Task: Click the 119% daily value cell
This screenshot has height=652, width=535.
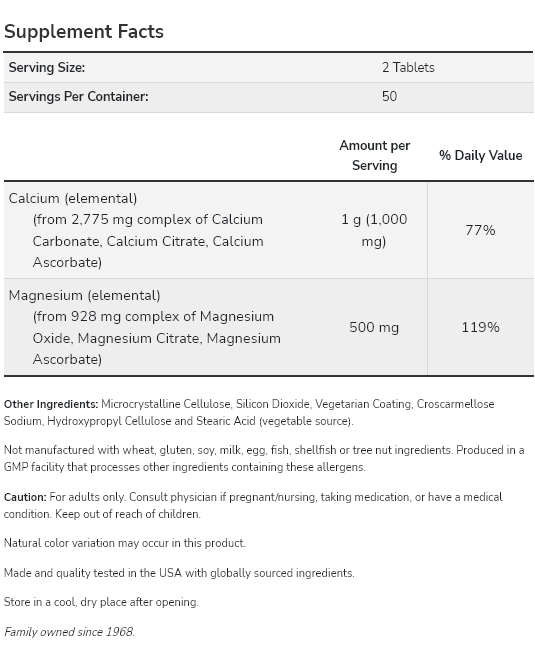Action: pyautogui.click(x=481, y=327)
